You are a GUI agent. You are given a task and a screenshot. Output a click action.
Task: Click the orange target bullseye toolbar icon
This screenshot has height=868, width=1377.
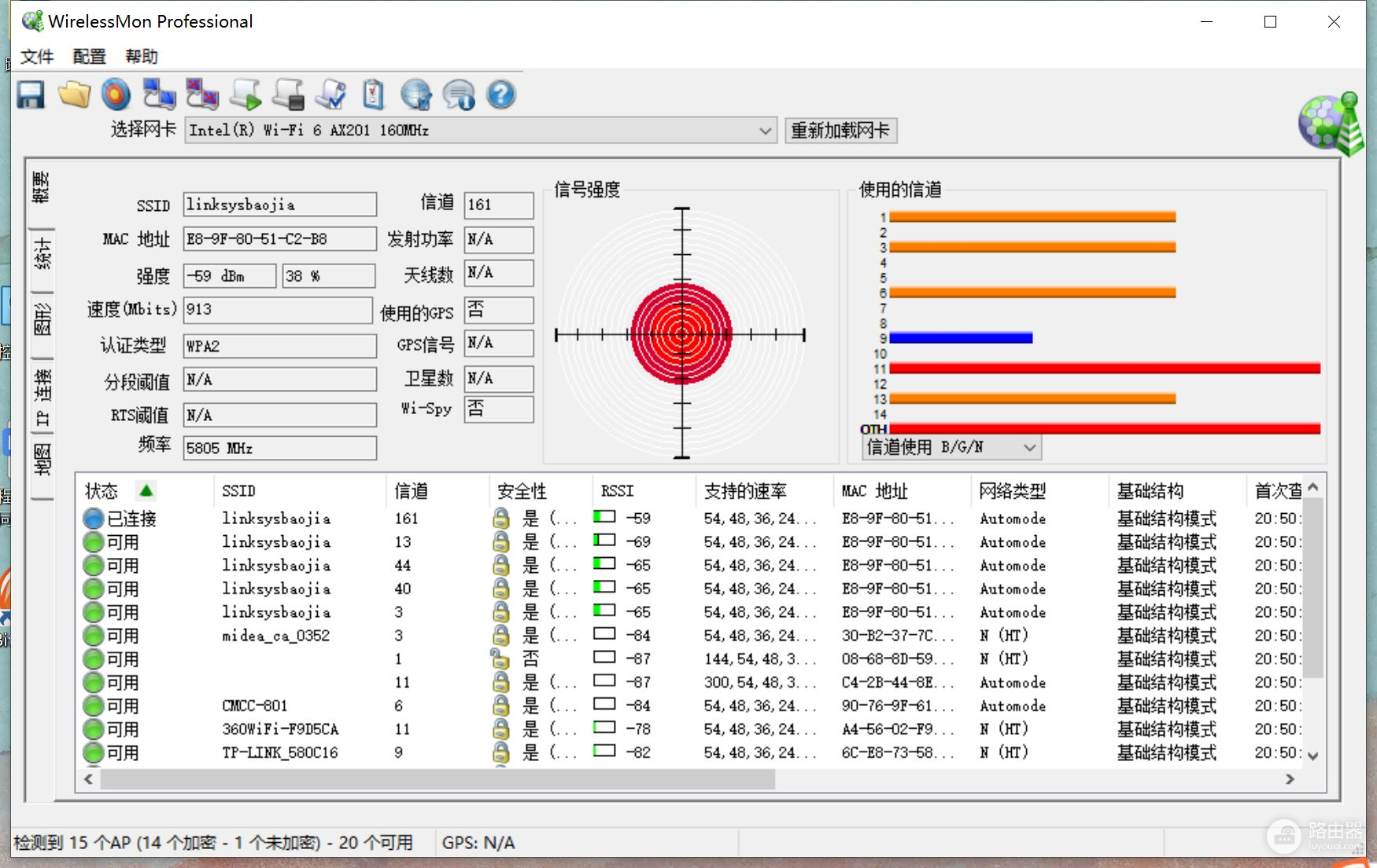pos(116,95)
